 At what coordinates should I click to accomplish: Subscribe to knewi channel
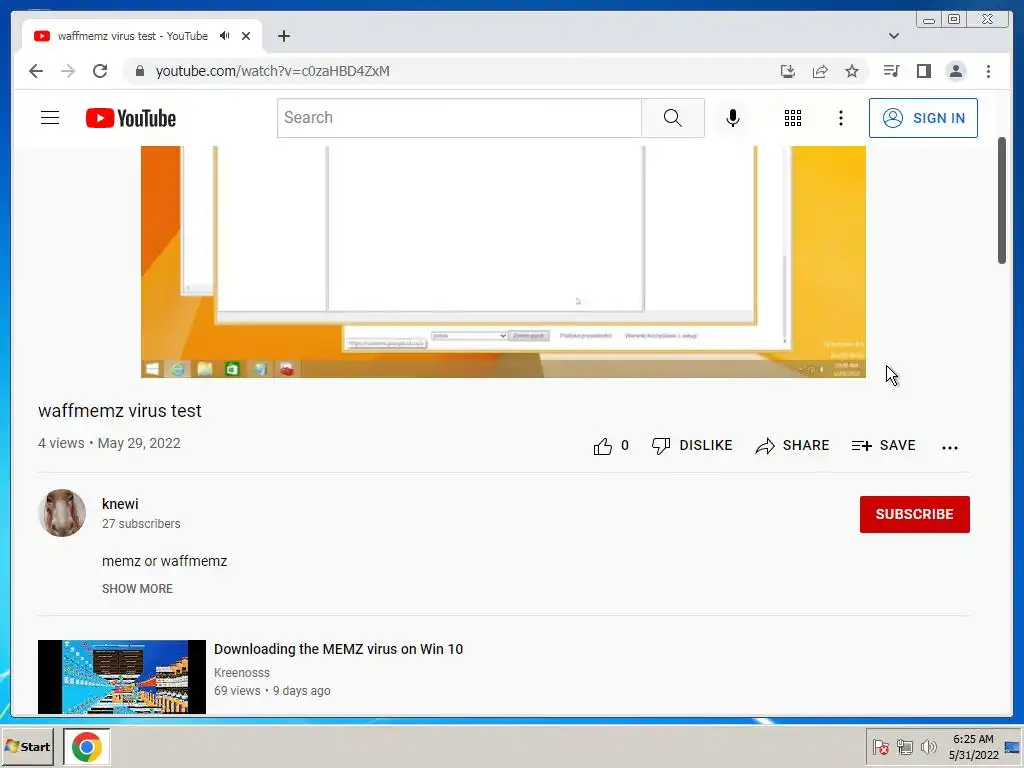[914, 514]
